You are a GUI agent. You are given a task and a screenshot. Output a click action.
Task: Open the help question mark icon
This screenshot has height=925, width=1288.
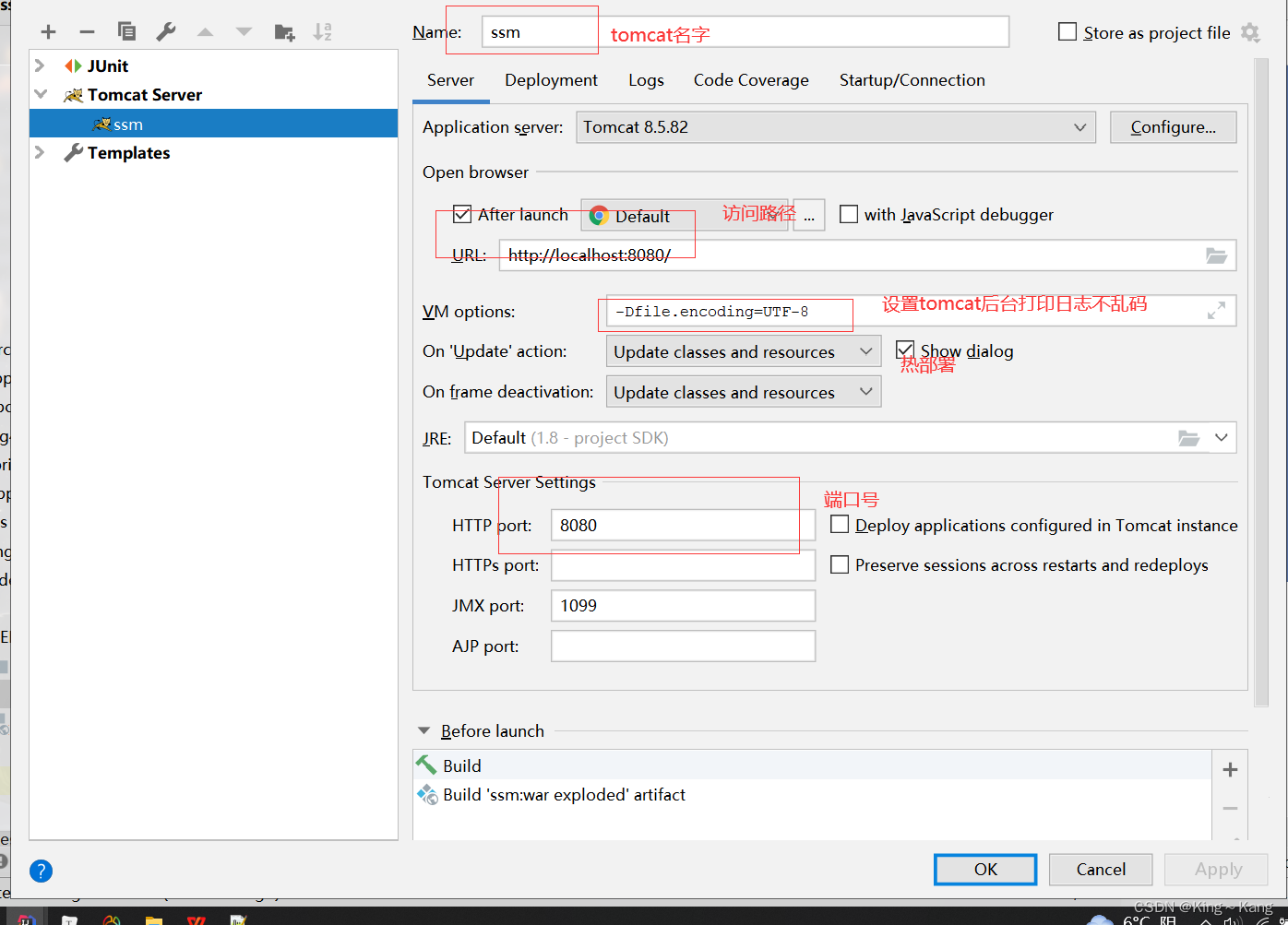click(41, 871)
